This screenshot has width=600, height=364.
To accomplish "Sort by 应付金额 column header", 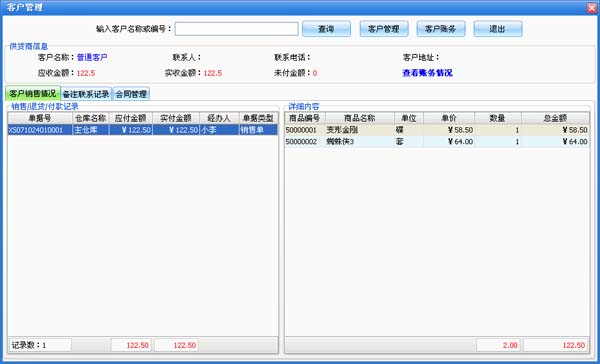I will pyautogui.click(x=131, y=118).
